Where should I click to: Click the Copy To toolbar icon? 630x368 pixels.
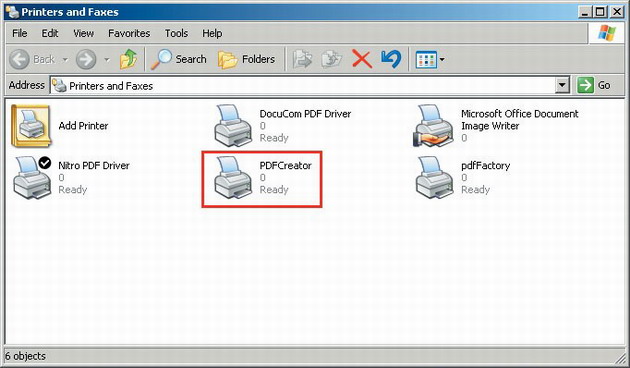tap(331, 59)
